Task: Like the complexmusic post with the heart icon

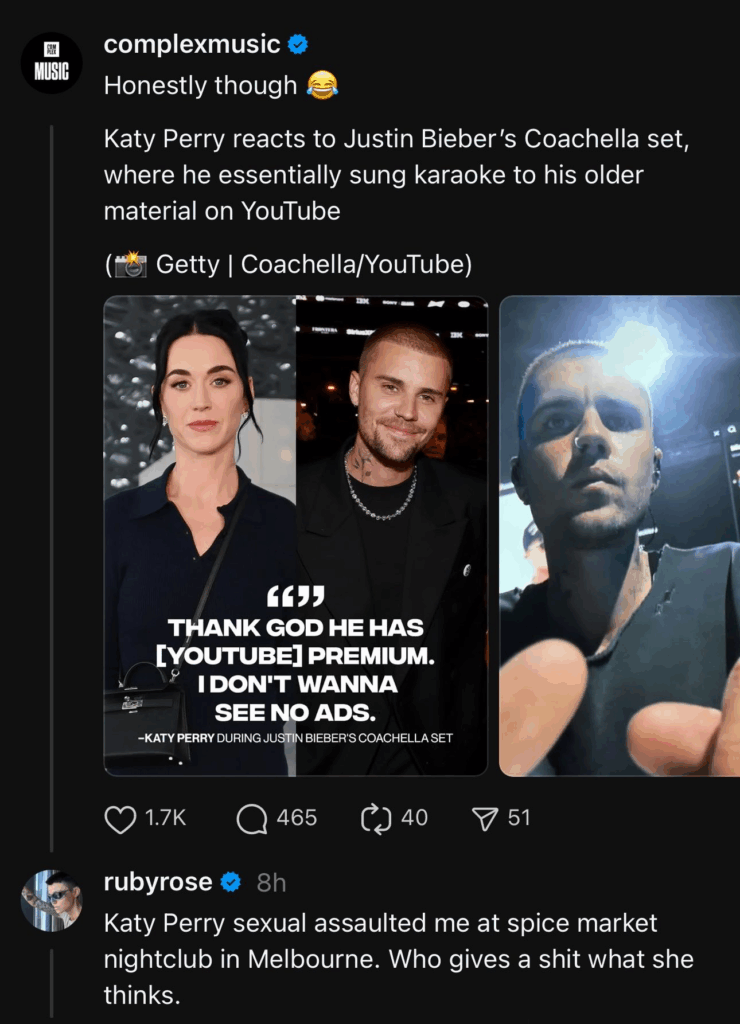Action: click(x=119, y=819)
